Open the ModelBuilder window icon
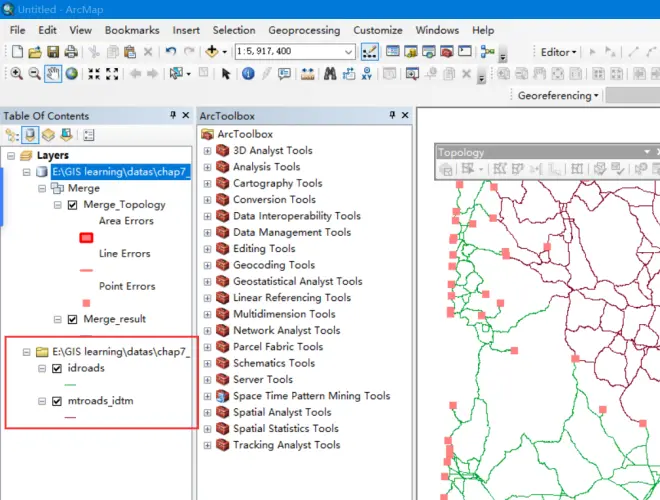Viewport: 660px width, 500px height. pos(487,51)
